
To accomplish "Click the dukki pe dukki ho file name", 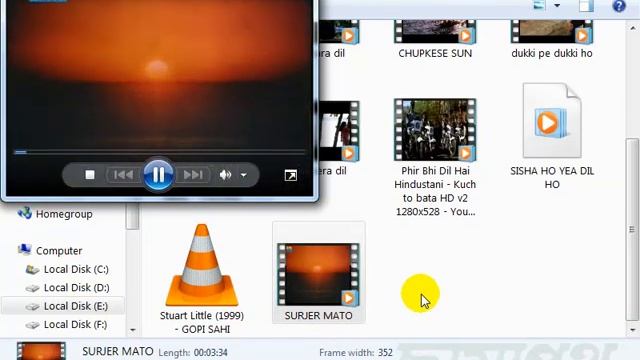I will [x=552, y=53].
